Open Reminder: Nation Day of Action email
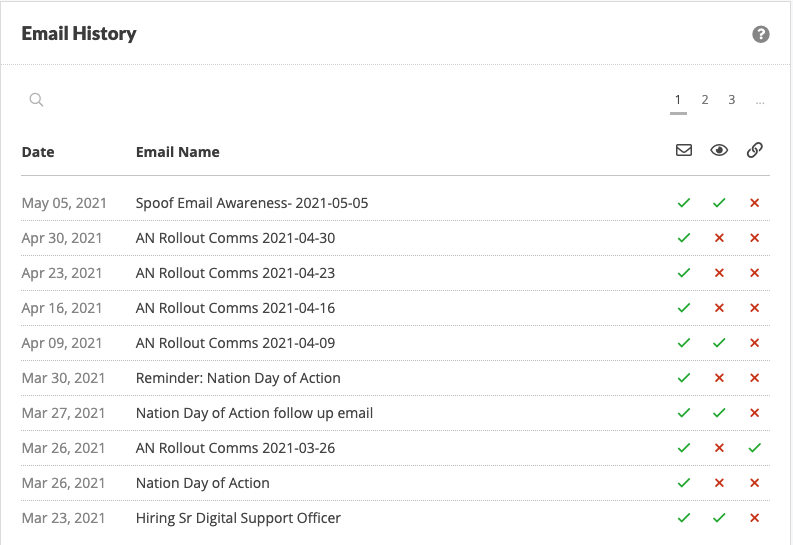Image resolution: width=793 pixels, height=545 pixels. point(238,378)
